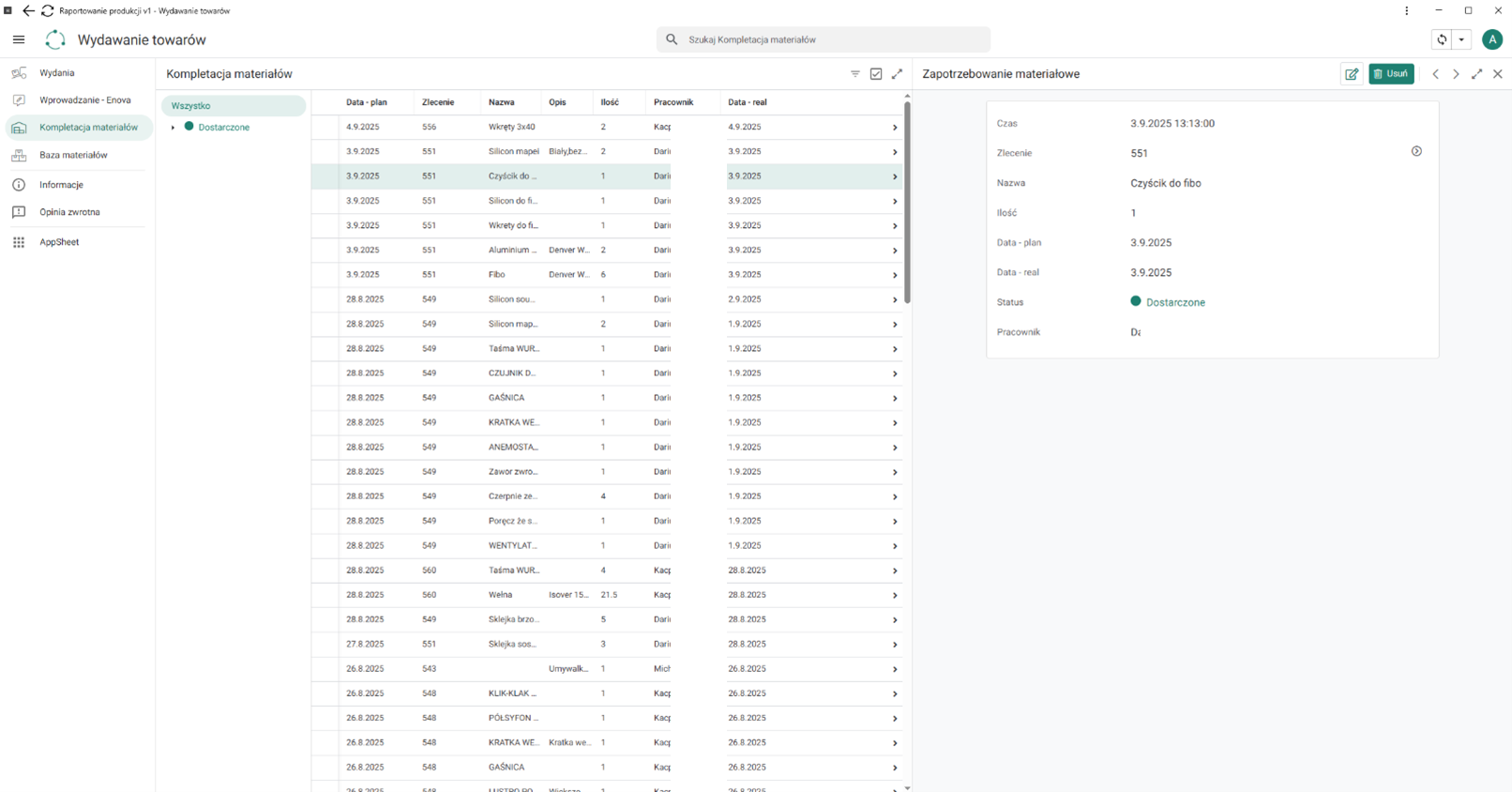The width and height of the screenshot is (1512, 792).
Task: Go to the previous record arrow
Action: pyautogui.click(x=1435, y=74)
